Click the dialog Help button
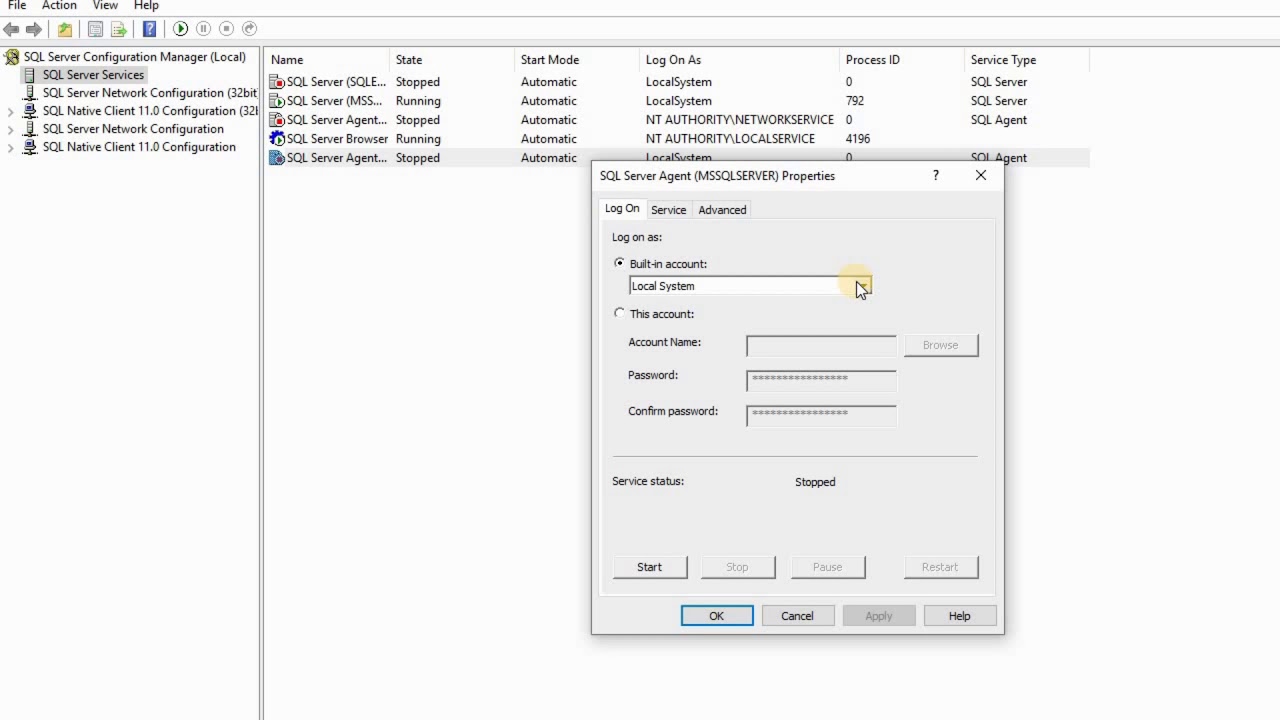 click(959, 616)
